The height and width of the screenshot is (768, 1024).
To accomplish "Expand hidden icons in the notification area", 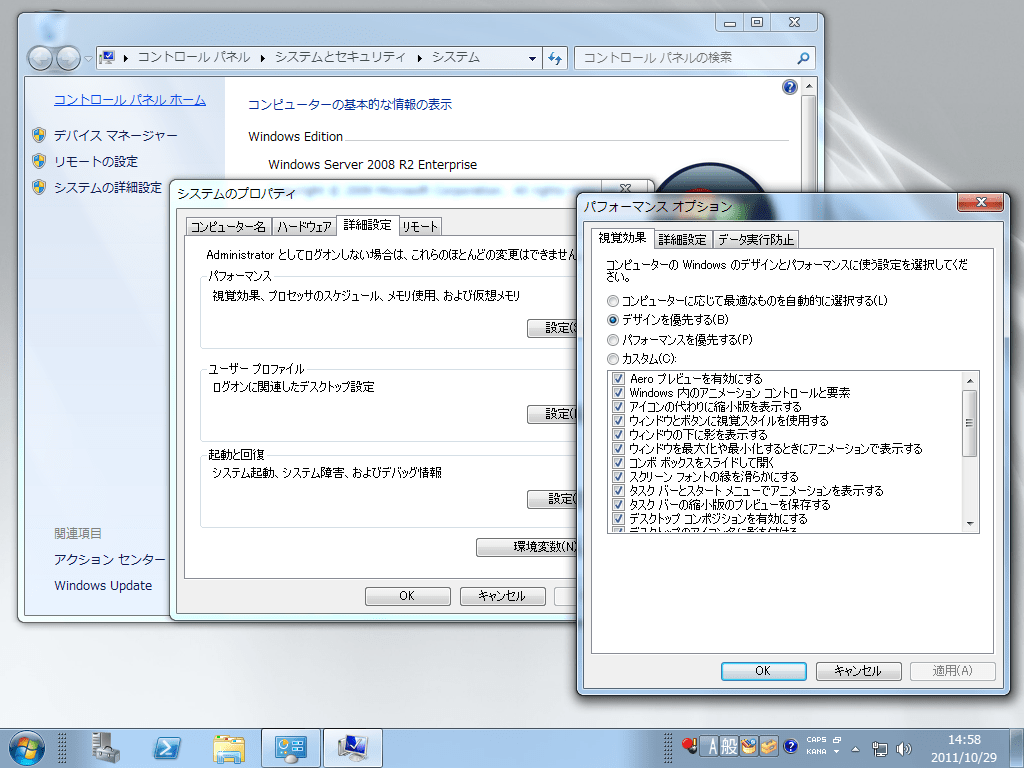I will point(855,749).
